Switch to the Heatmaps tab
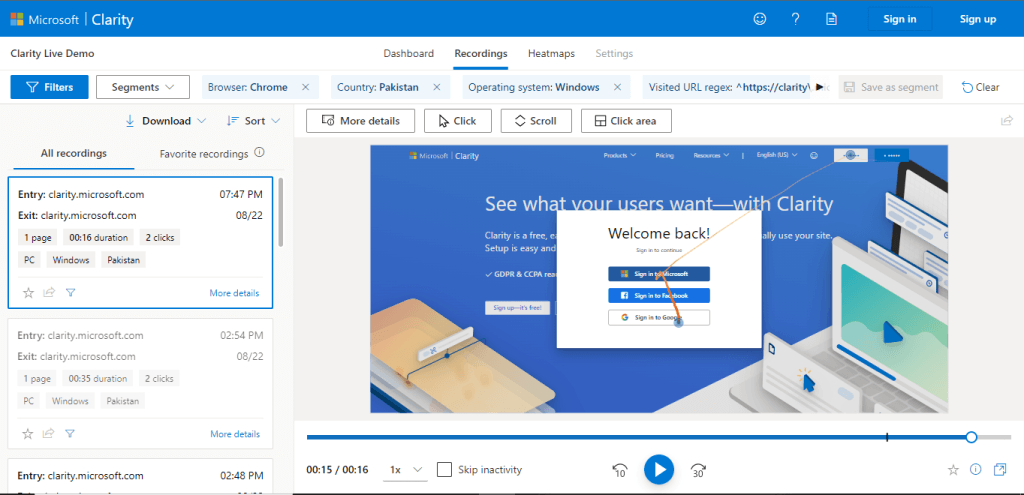The image size is (1024, 495). click(551, 54)
